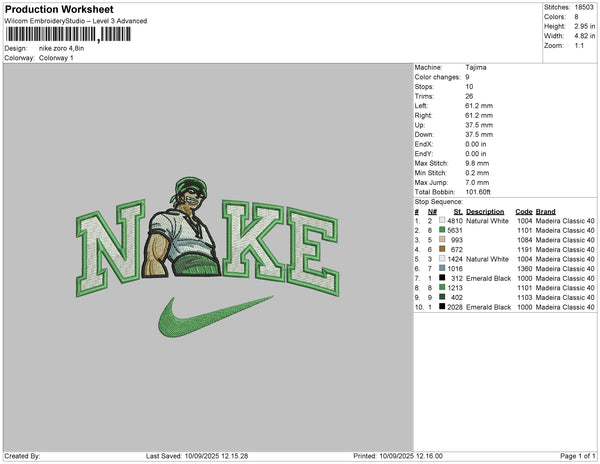Click the Stitches value "18503"
This screenshot has height=464, width=600.
click(x=584, y=7)
